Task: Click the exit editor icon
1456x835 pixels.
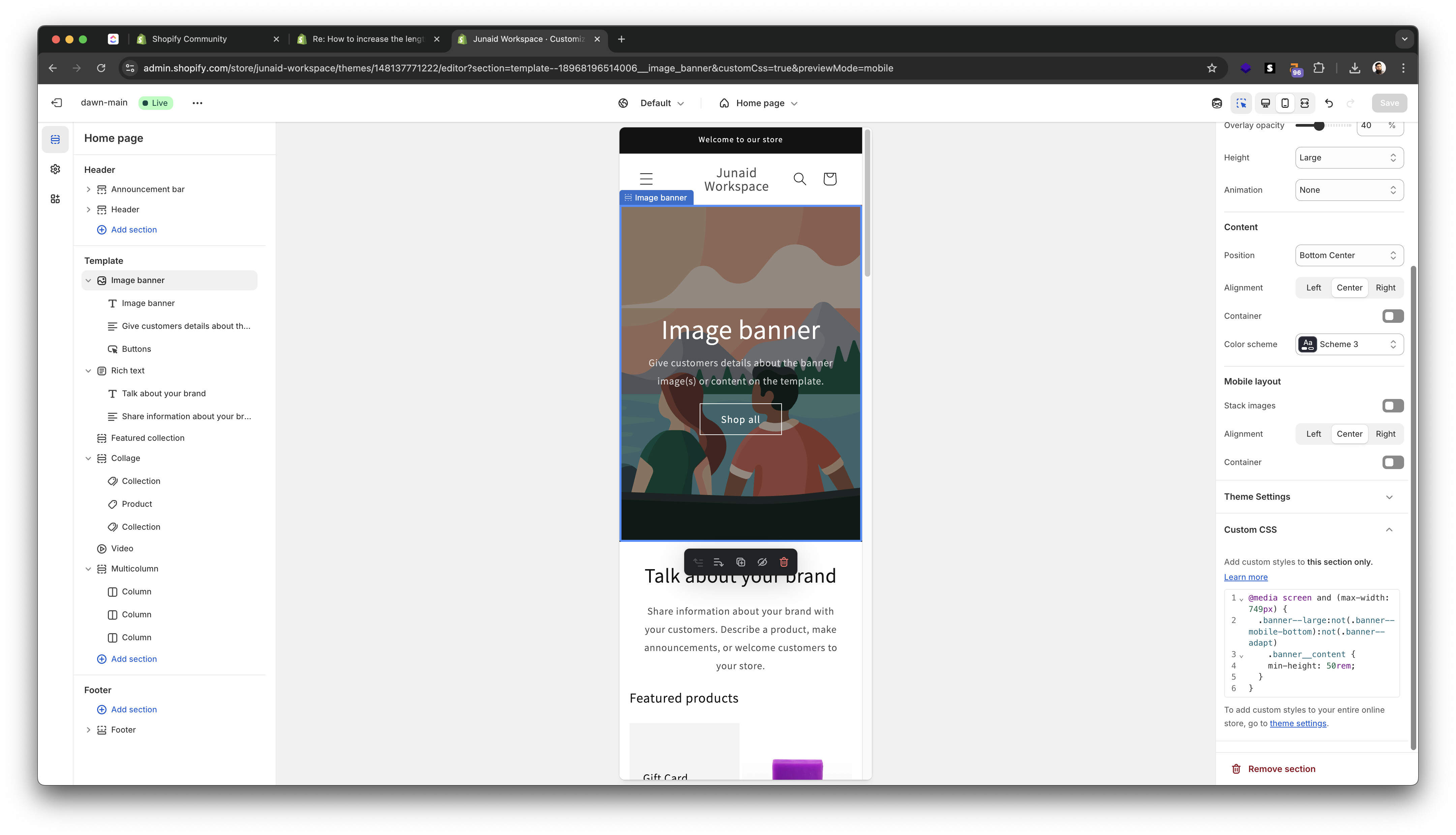Action: pyautogui.click(x=56, y=103)
